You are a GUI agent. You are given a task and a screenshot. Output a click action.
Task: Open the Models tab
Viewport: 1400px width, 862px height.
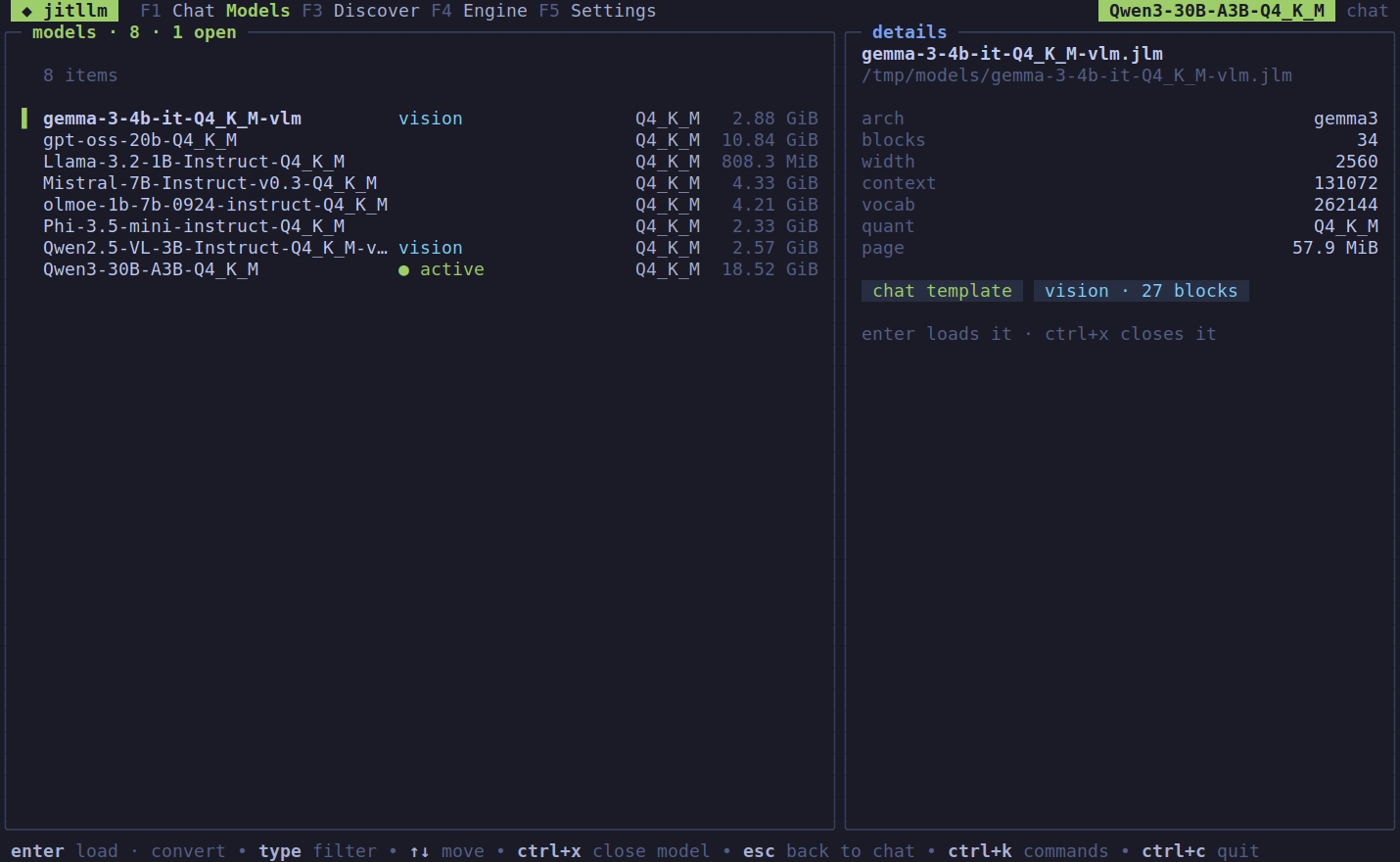[257, 11]
